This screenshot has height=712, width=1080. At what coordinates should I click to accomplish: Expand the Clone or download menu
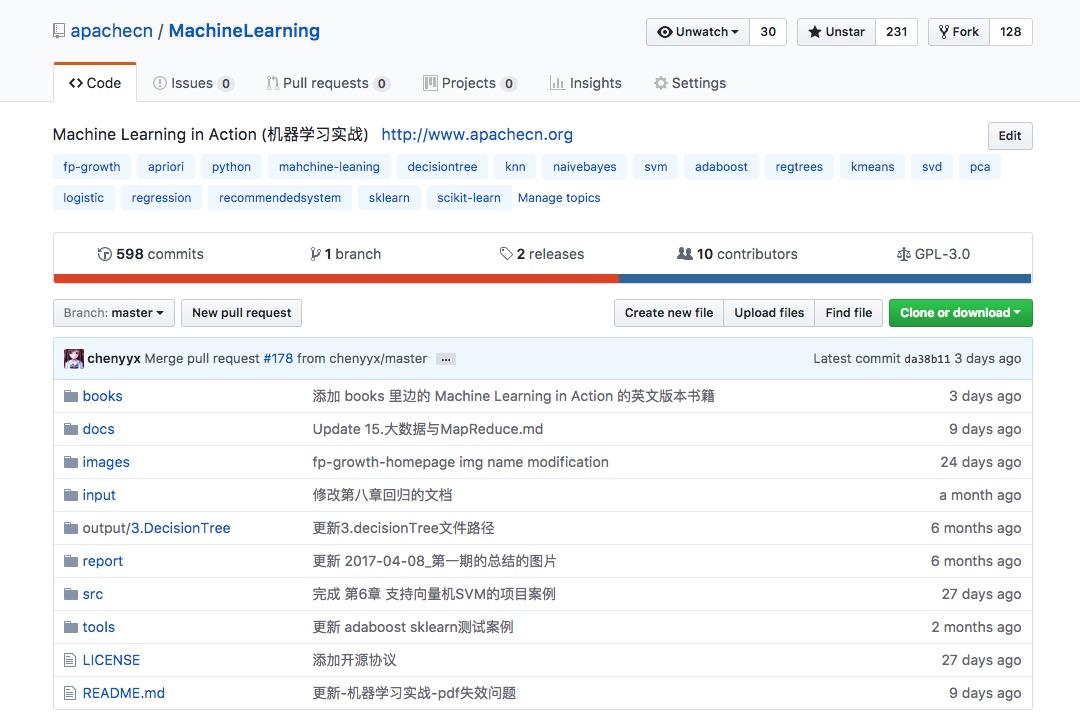[x=960, y=313]
